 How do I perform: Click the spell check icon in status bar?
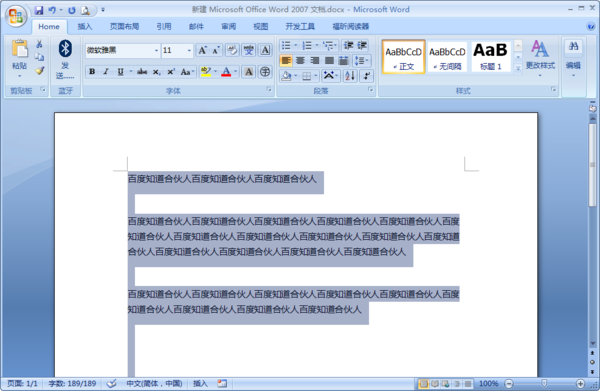pyautogui.click(x=111, y=383)
